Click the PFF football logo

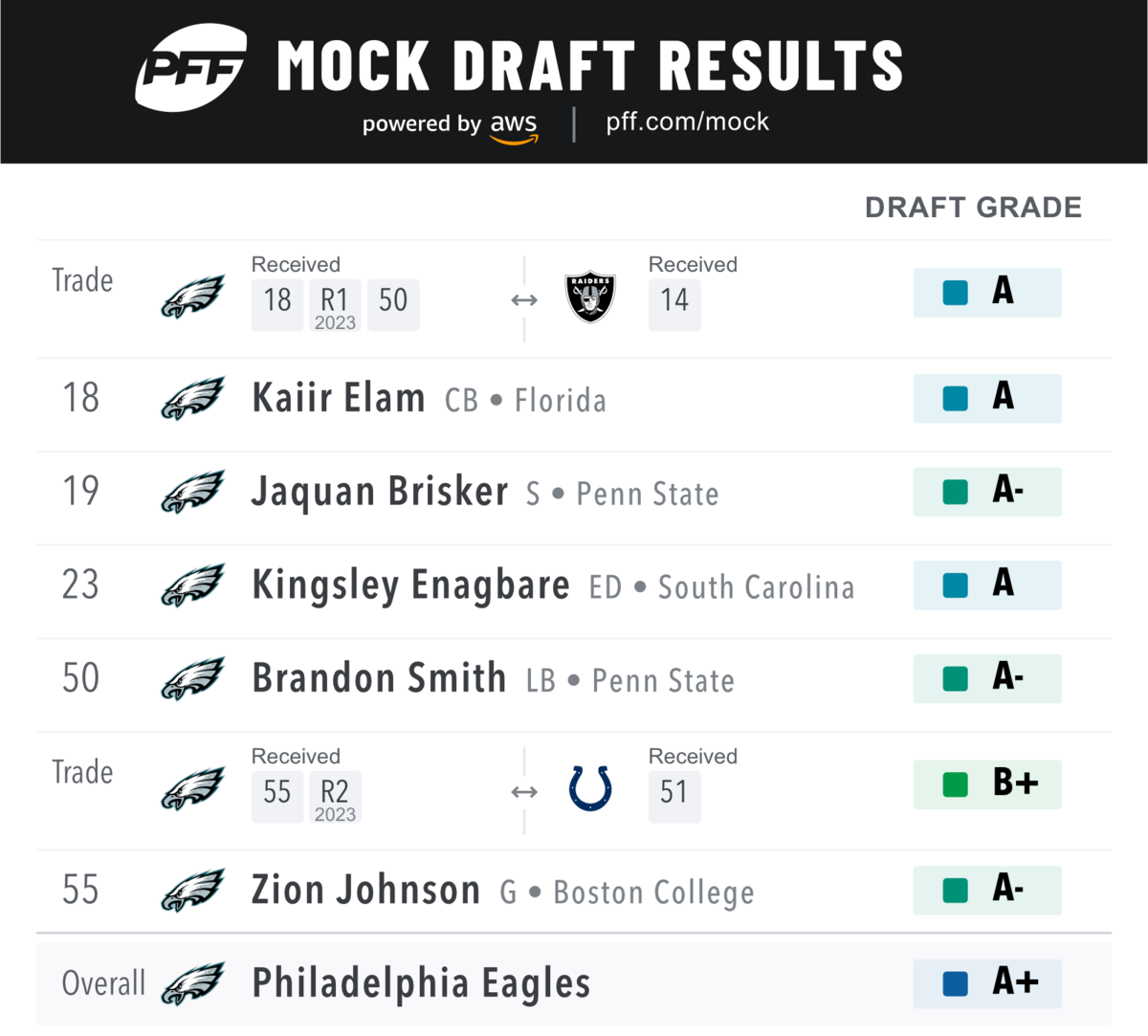(x=191, y=69)
